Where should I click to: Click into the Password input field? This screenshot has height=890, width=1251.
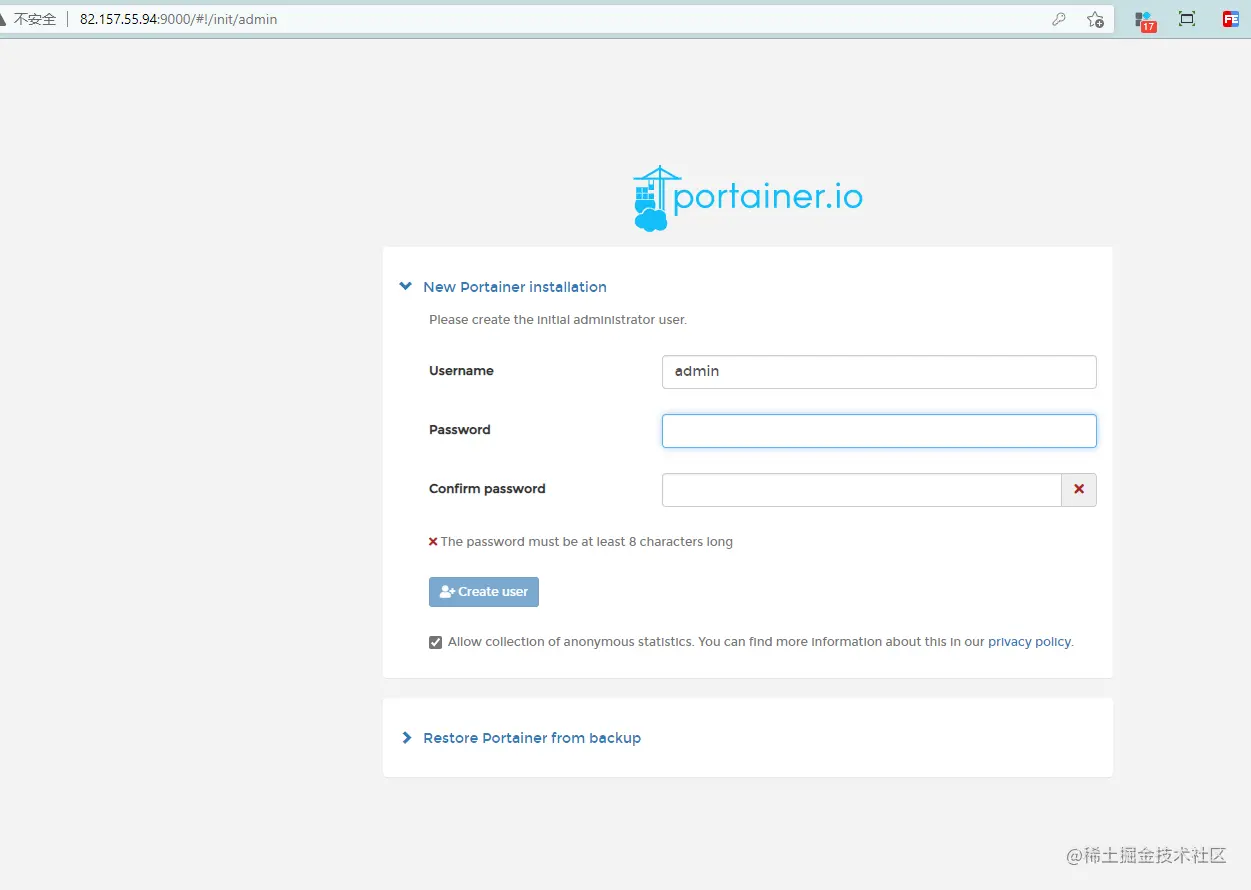[879, 431]
